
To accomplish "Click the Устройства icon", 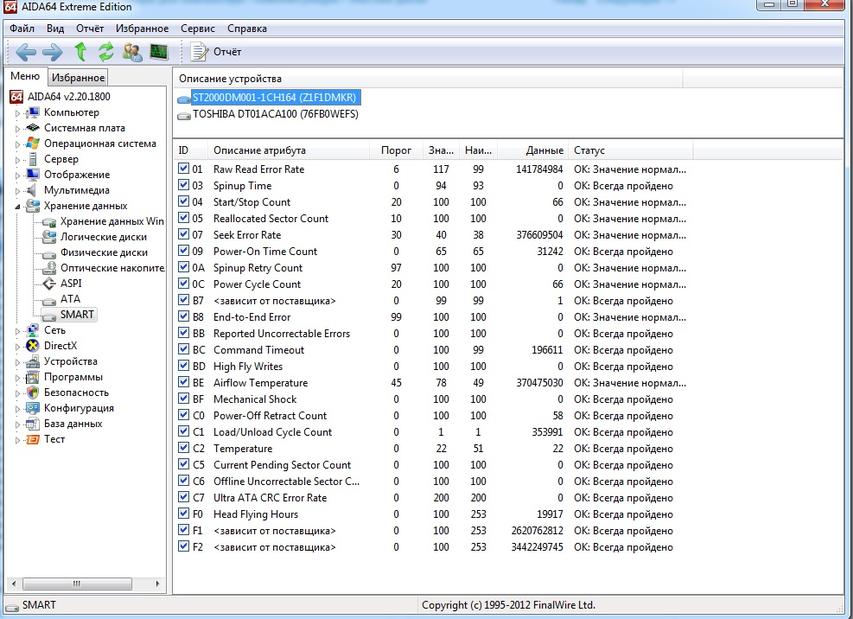I will 33,361.
